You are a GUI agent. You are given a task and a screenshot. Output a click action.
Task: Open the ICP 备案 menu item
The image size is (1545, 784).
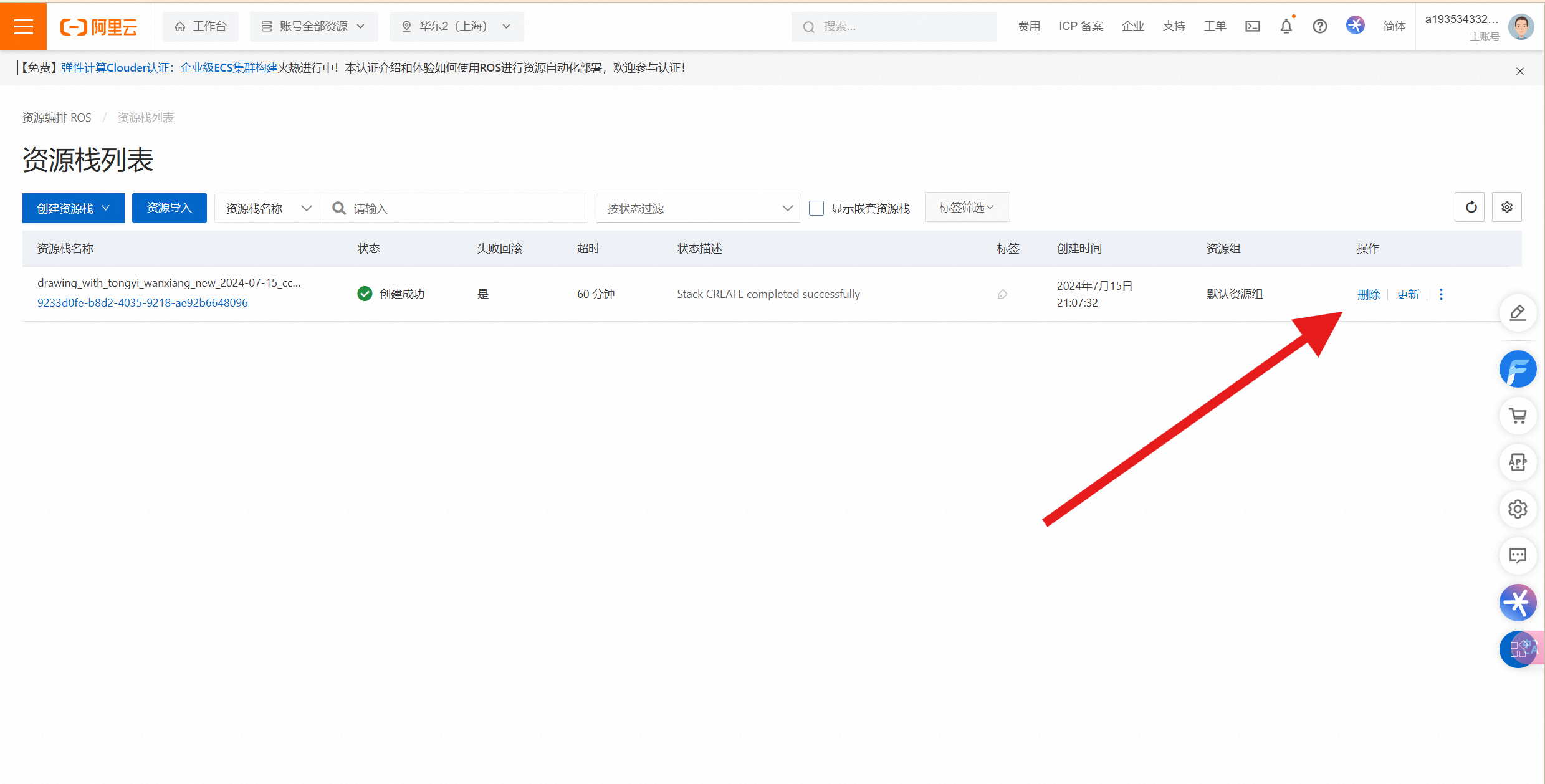(1080, 26)
